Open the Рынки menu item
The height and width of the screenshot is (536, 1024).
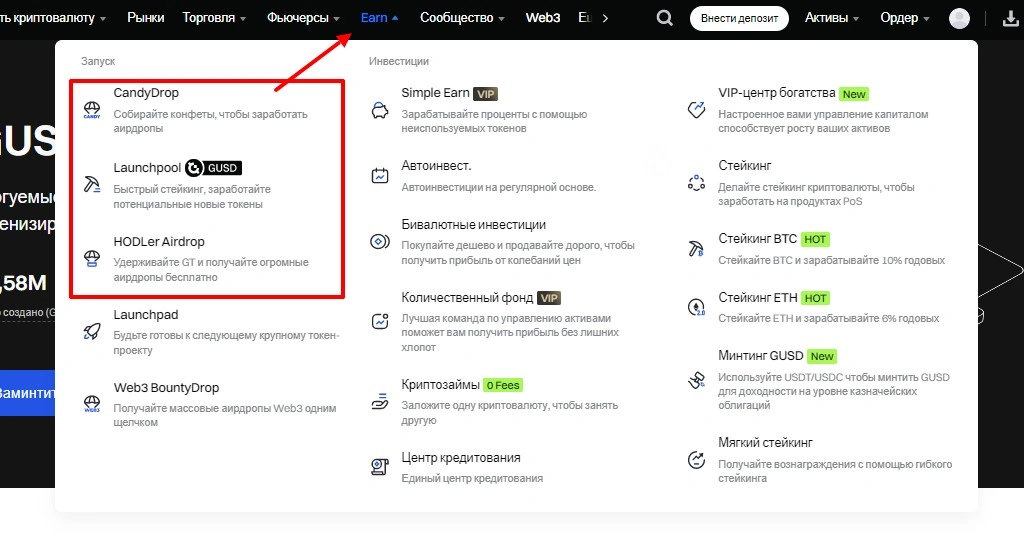[x=146, y=18]
